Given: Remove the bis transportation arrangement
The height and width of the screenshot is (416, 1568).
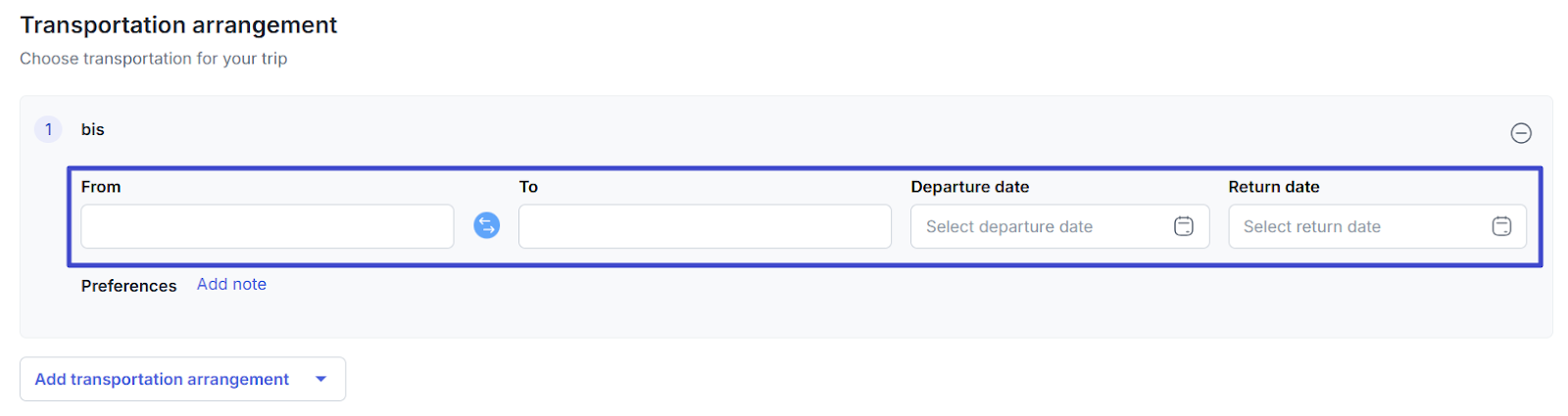Looking at the screenshot, I should 1521,133.
